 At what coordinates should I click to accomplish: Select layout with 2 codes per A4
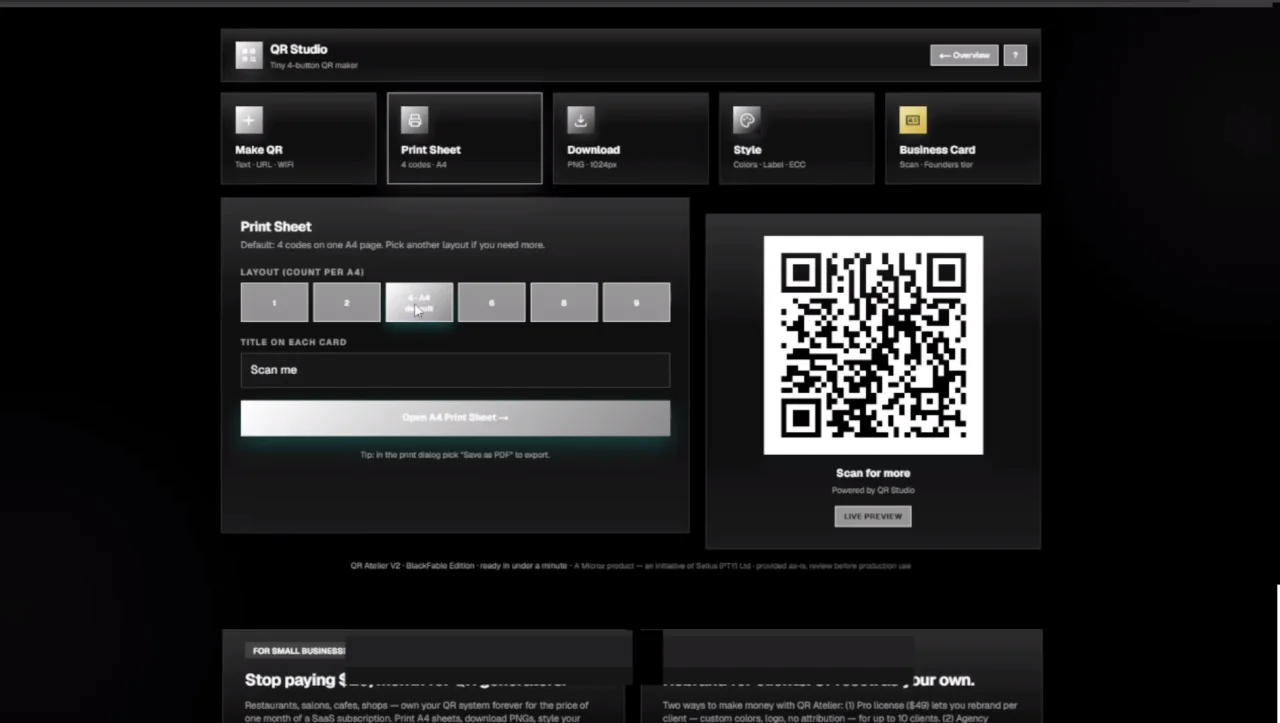pyautogui.click(x=347, y=302)
